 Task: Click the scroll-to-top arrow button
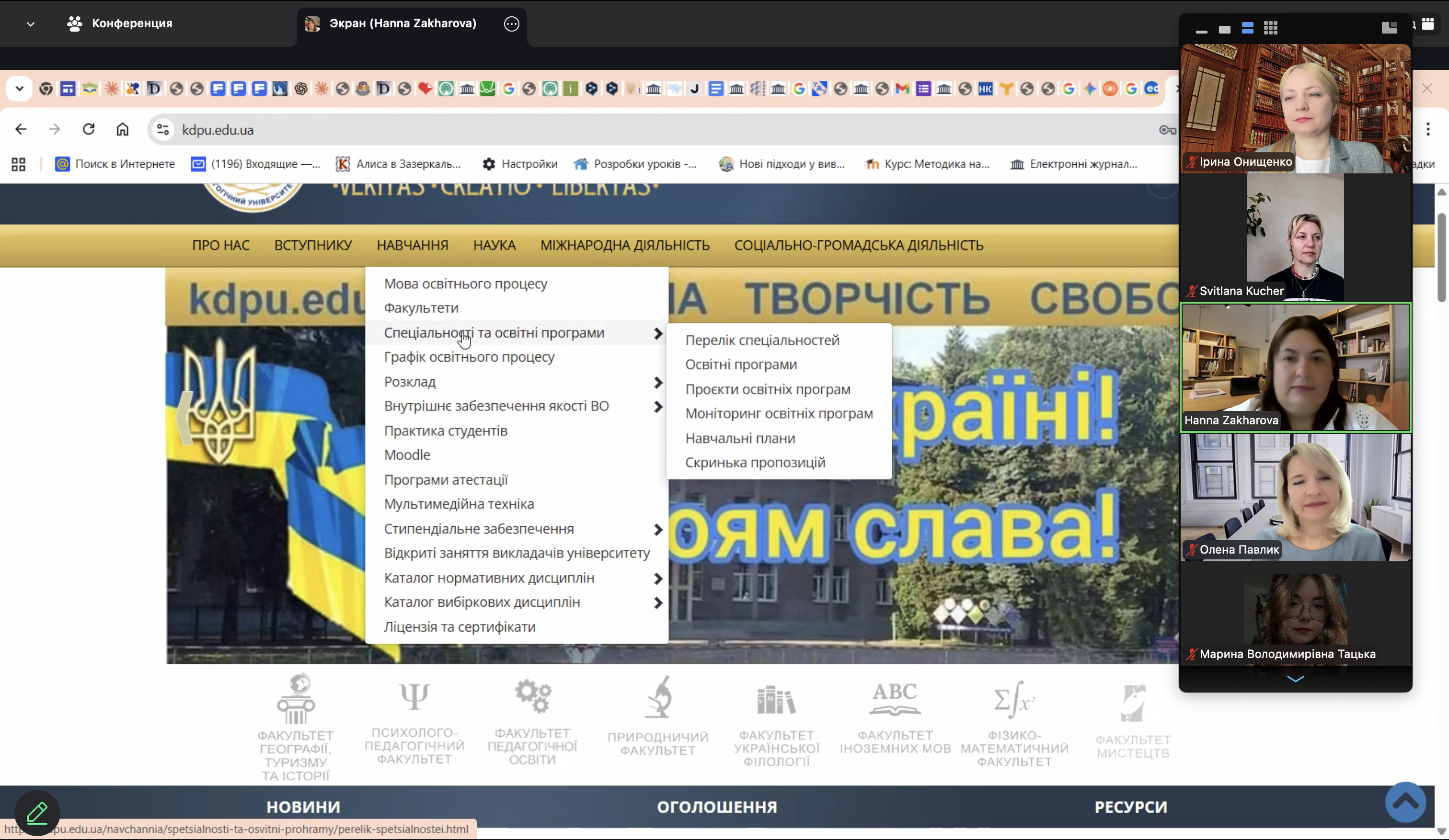click(1405, 802)
